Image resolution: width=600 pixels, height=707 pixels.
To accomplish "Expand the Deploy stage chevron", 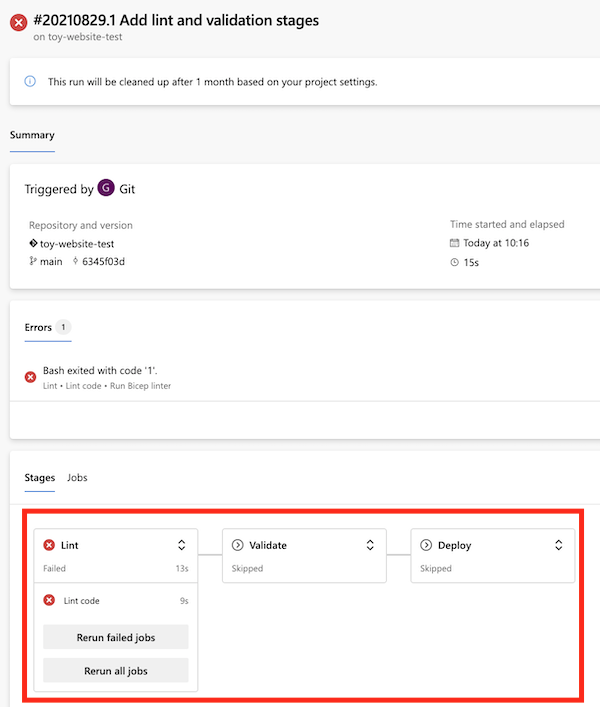I will 559,545.
